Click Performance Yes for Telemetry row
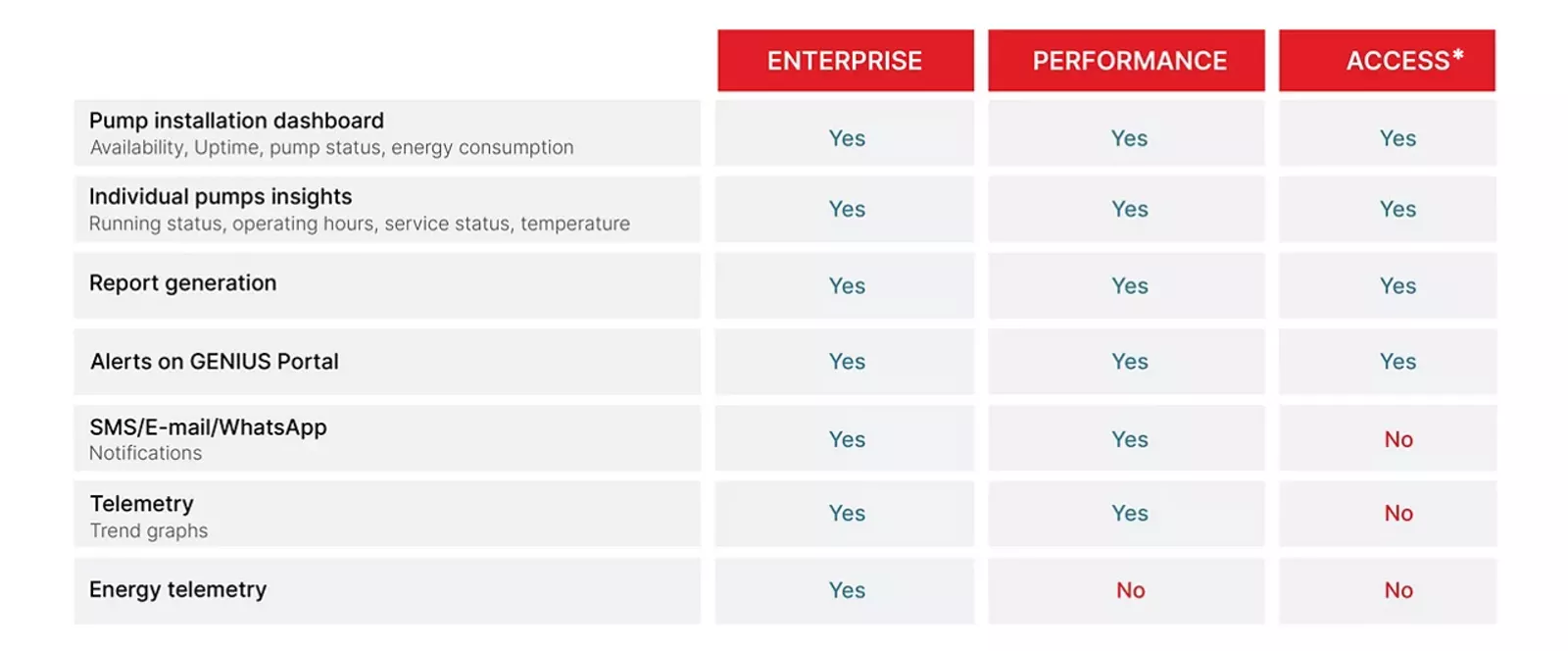Screen dimensions: 1568x651 [x=1129, y=514]
